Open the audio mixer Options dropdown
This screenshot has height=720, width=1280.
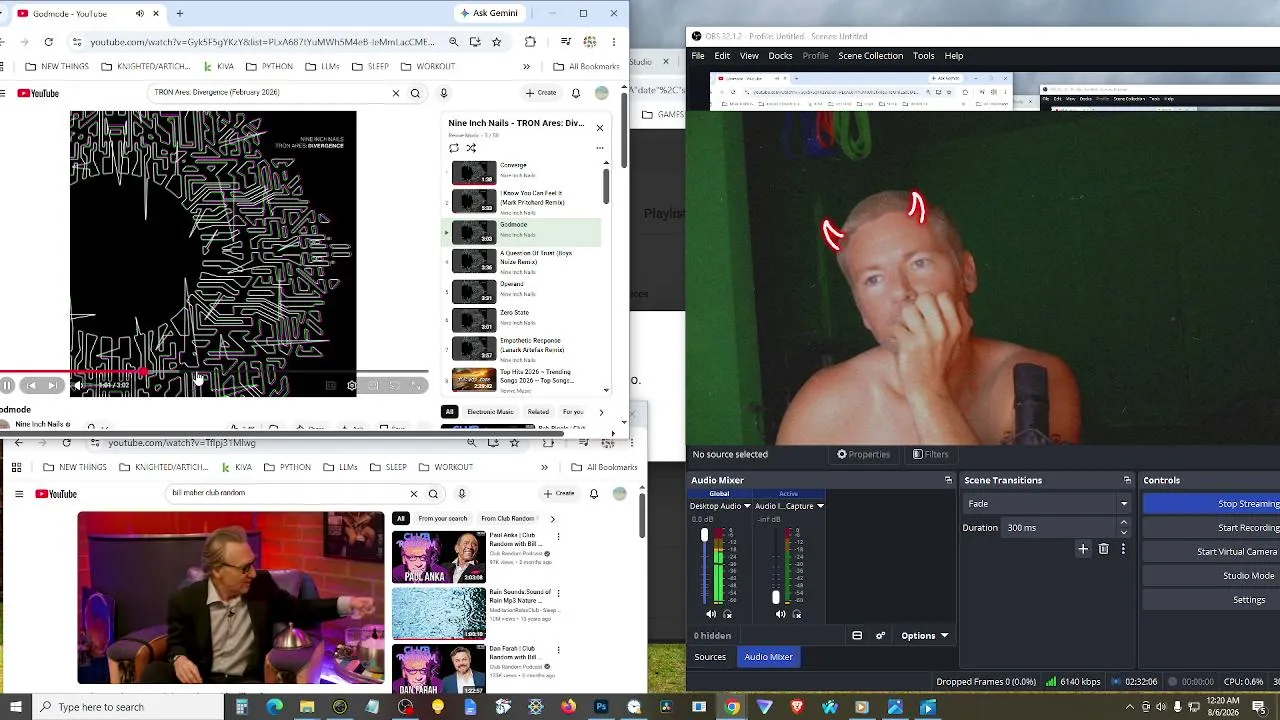[x=924, y=636]
